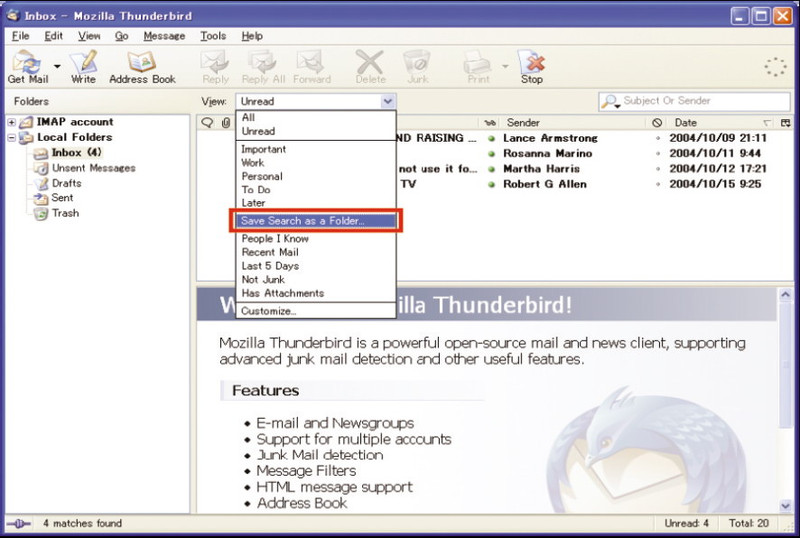Click the Stop toolbar icon

(x=532, y=67)
